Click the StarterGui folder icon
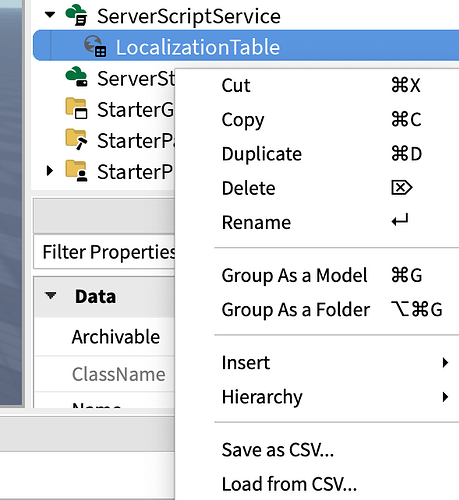The width and height of the screenshot is (459, 500). point(76,108)
